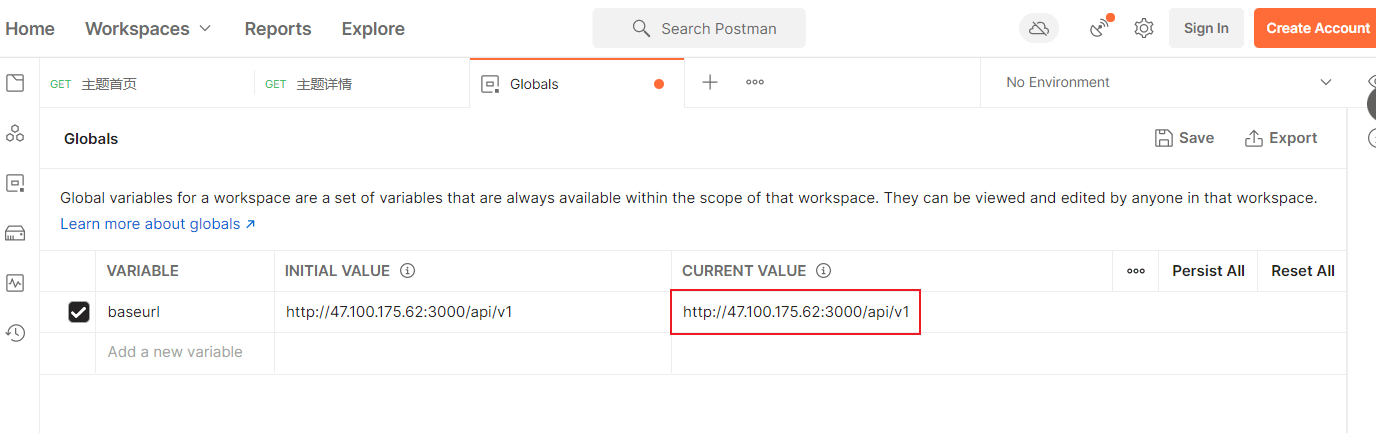Screen dimensions: 1376x433
Task: Click the Search Postman field
Action: pos(699,28)
